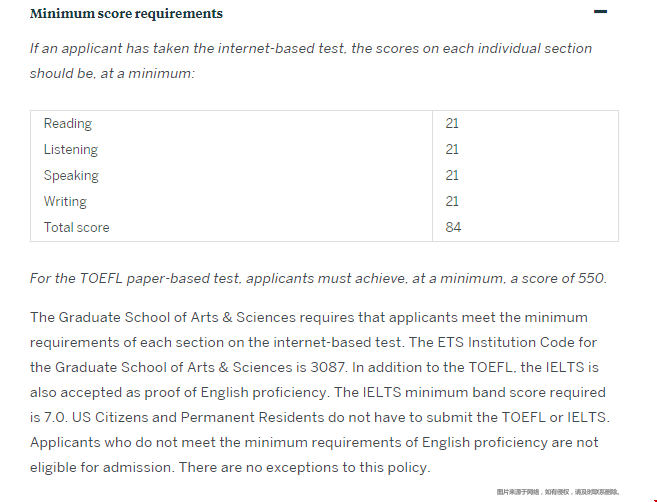Click the Reading score value 21
This screenshot has height=502, width=657.
452,123
